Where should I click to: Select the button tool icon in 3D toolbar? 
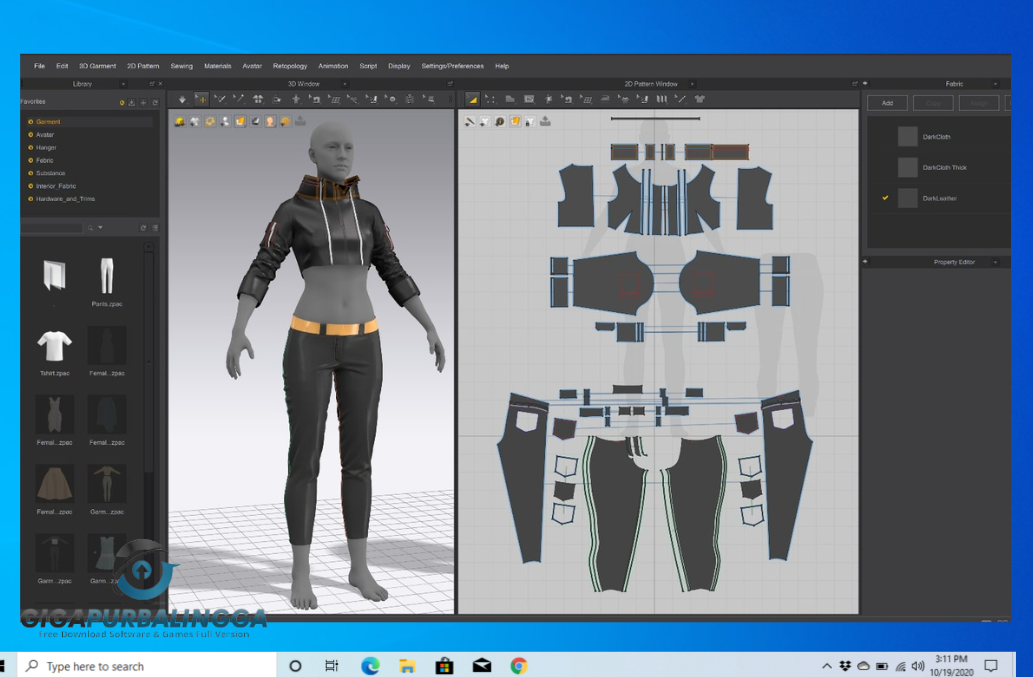[392, 99]
